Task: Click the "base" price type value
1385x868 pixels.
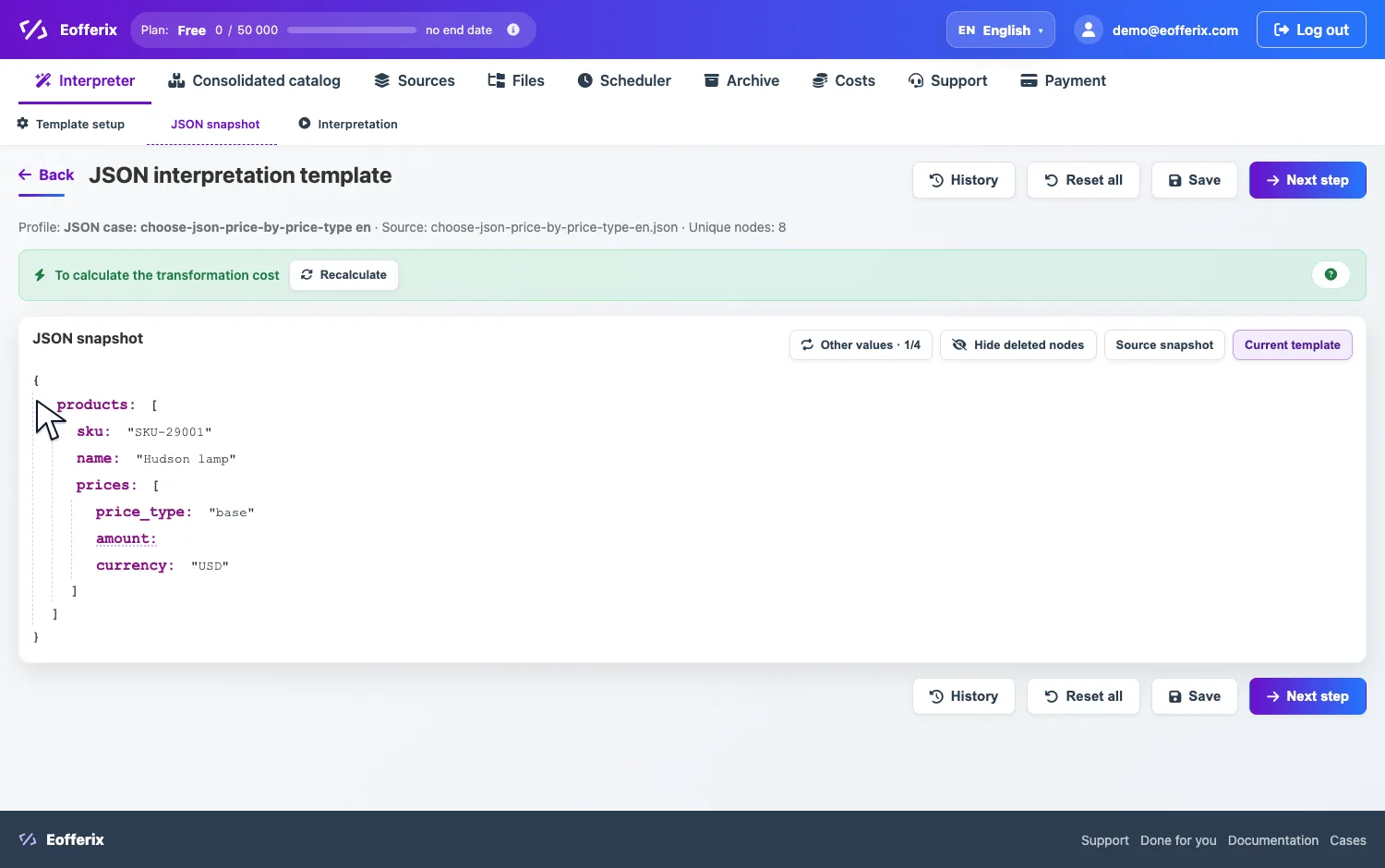Action: coord(232,512)
